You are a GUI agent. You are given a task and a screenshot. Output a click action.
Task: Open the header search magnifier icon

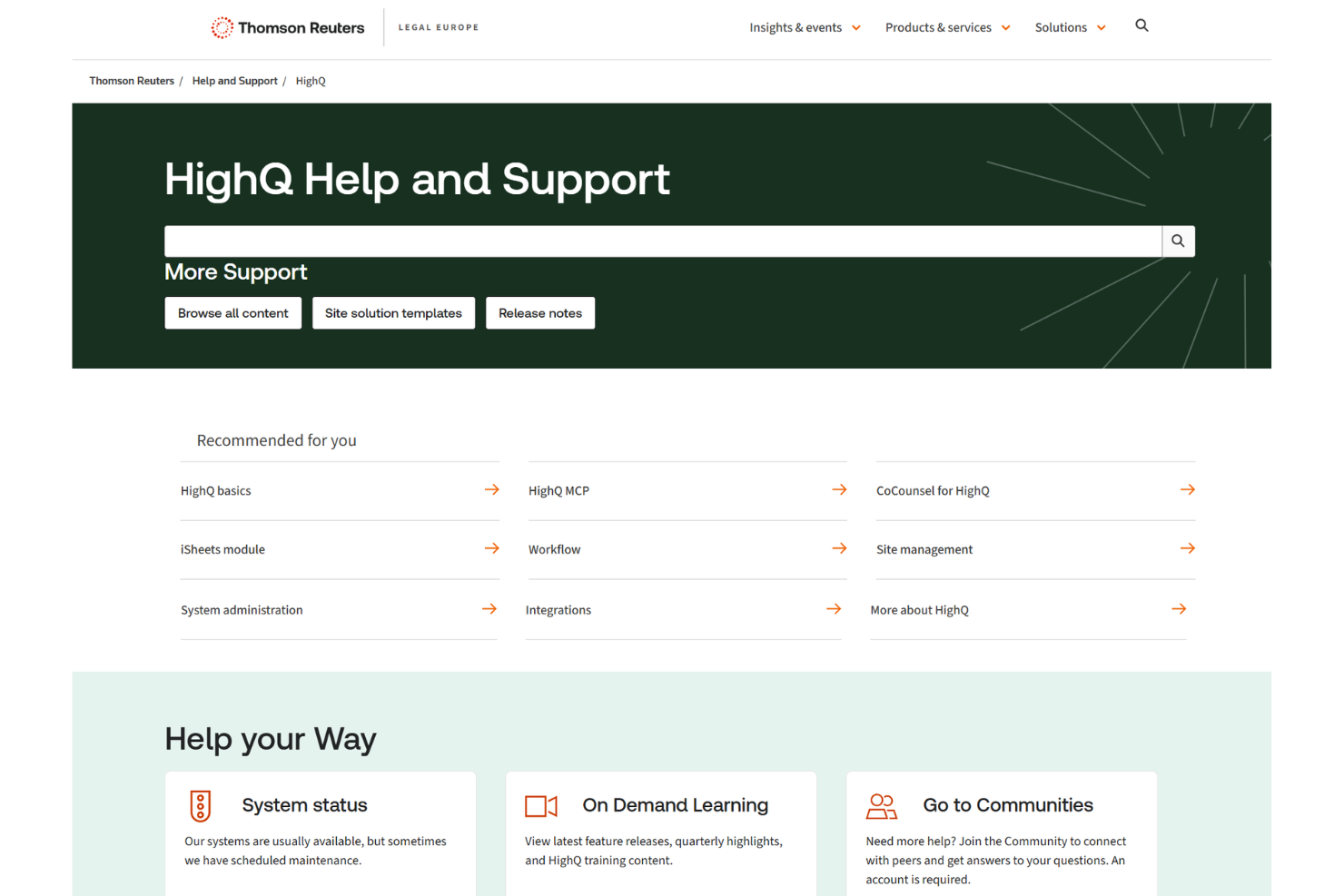tap(1141, 26)
